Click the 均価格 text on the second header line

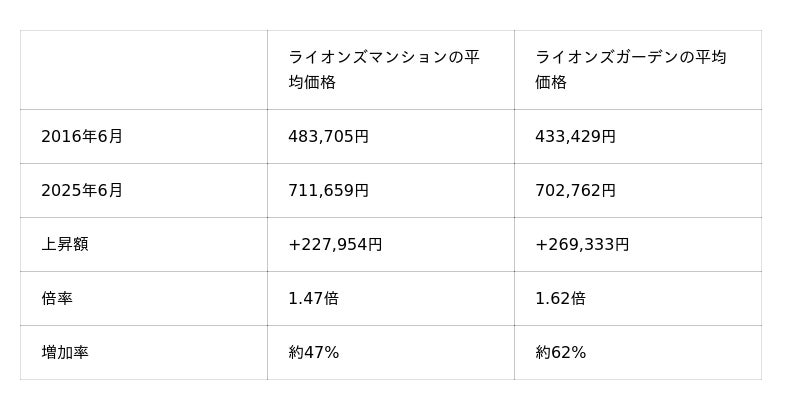[311, 83]
